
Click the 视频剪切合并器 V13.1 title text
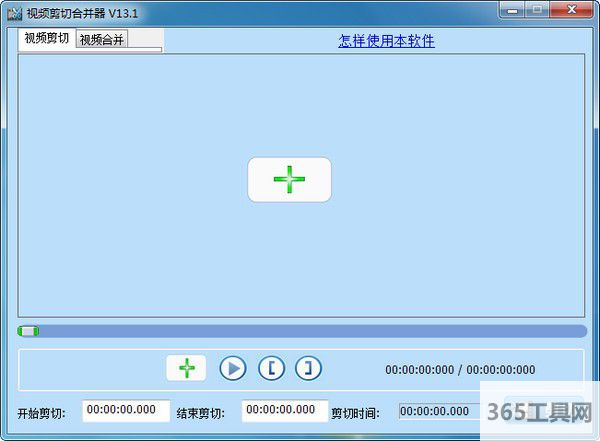click(x=82, y=11)
